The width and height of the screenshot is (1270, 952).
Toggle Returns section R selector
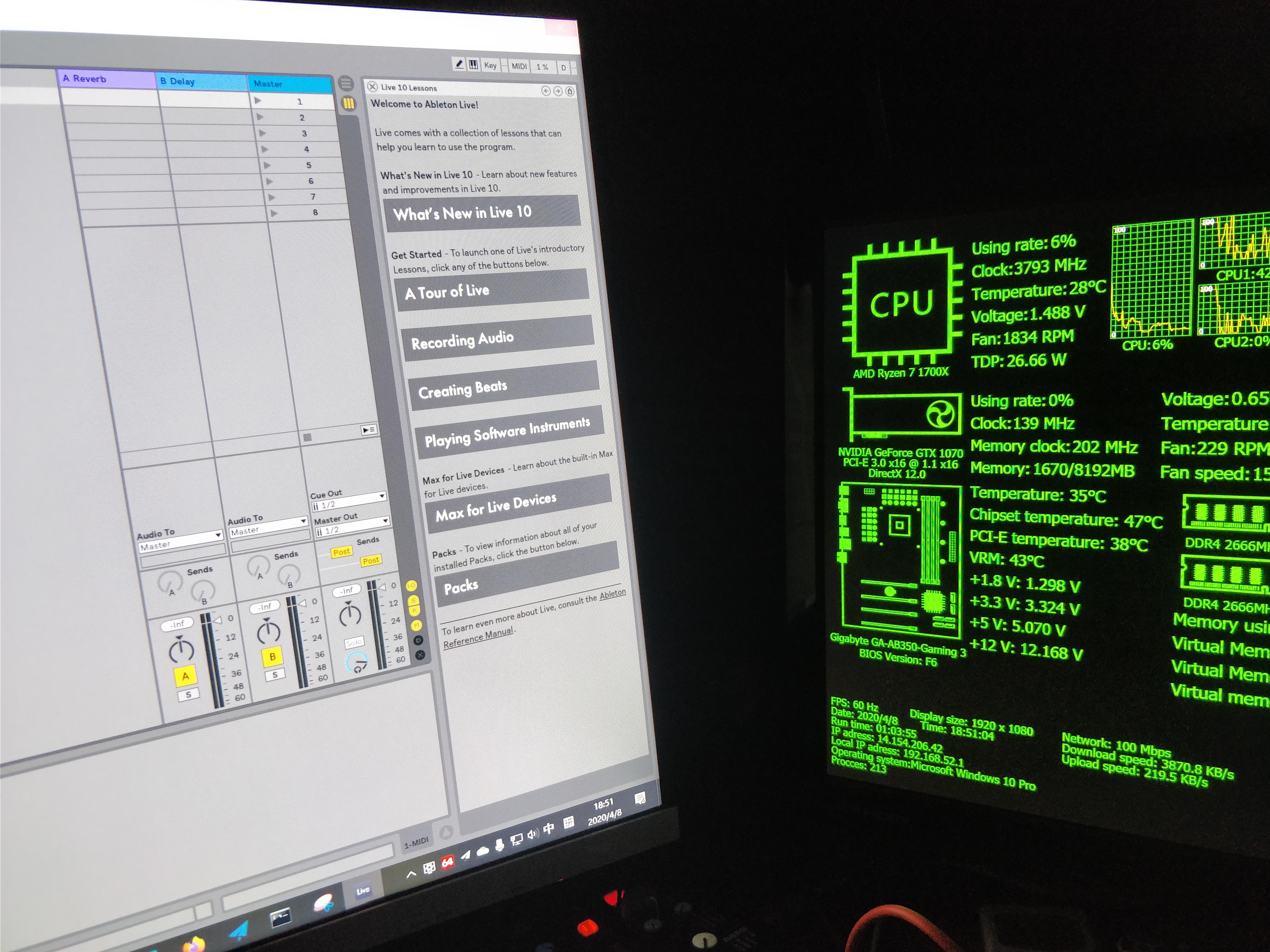[415, 611]
